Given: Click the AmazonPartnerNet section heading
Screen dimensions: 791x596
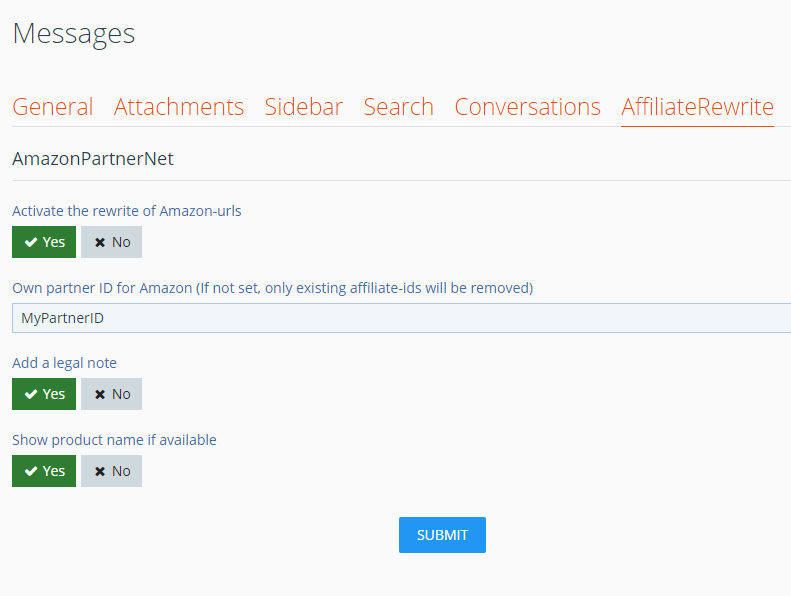Looking at the screenshot, I should (x=93, y=158).
